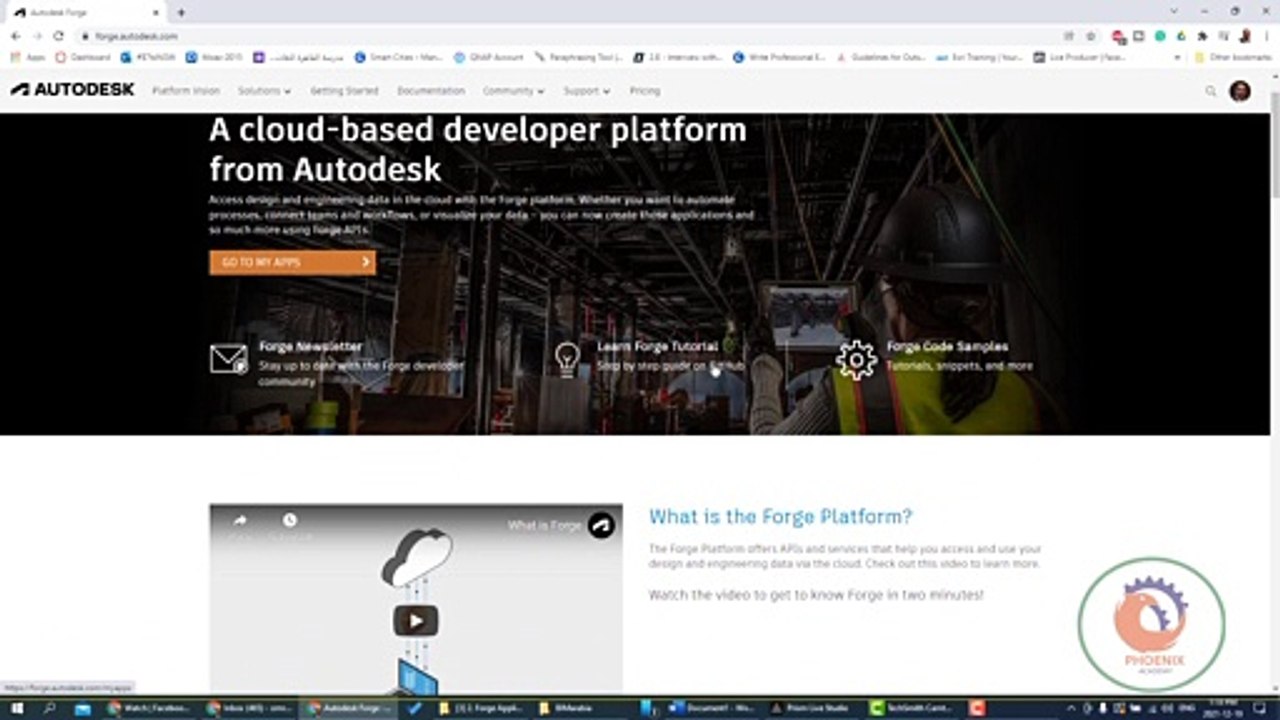Open Platform Vision in the site menu
Screen dimensions: 1280x720
186,91
